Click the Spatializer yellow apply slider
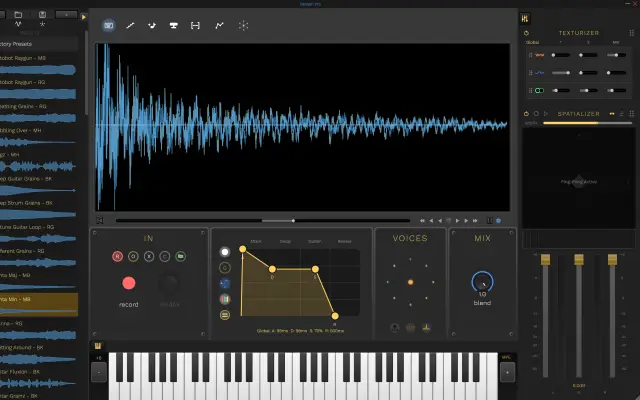Viewport: 640px width, 400px height. coord(588,123)
